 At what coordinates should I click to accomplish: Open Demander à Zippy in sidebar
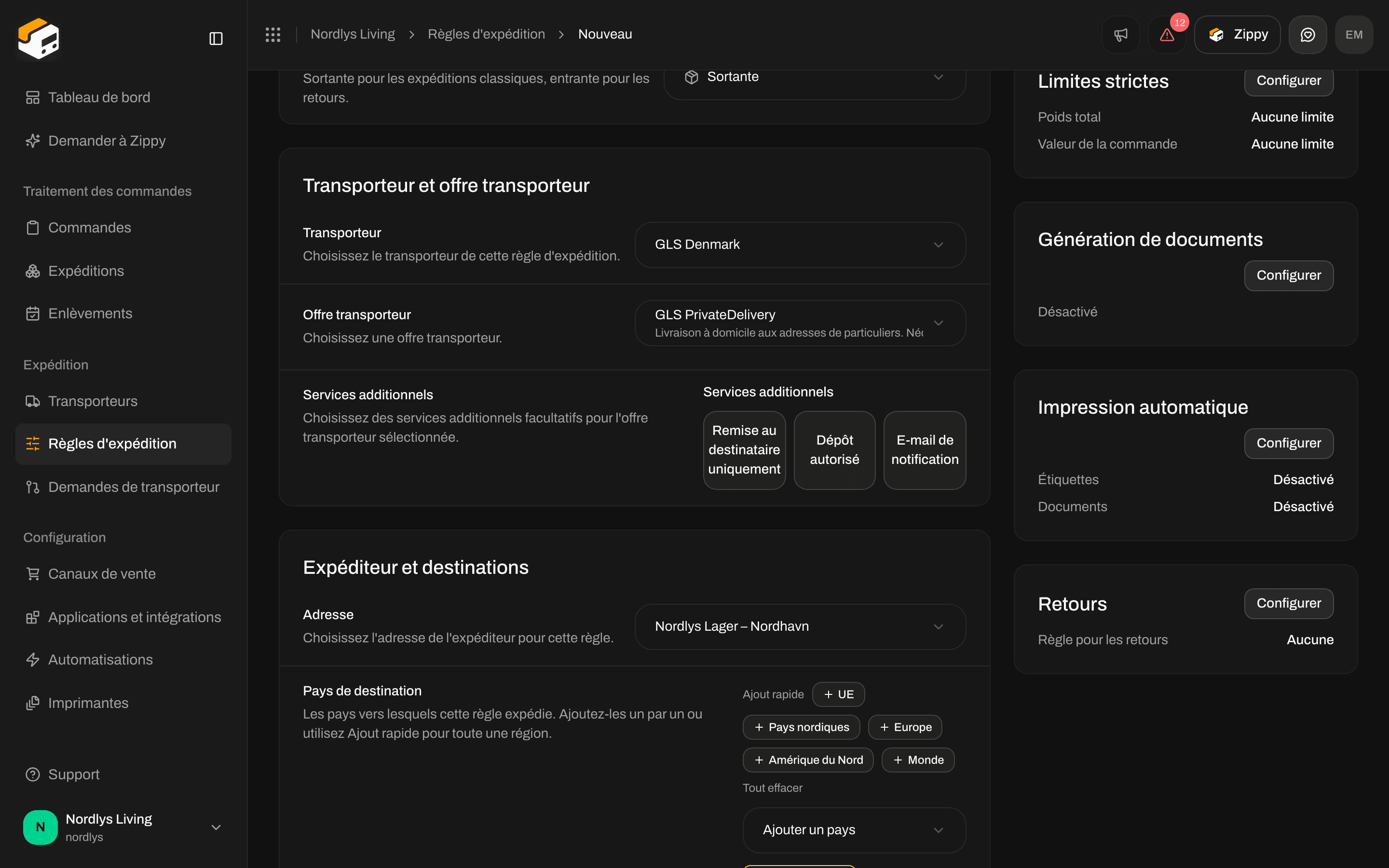tap(123, 141)
